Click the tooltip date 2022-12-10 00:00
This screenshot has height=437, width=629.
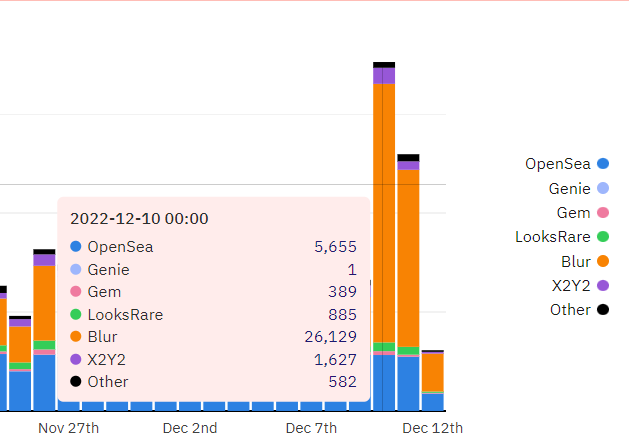point(139,219)
